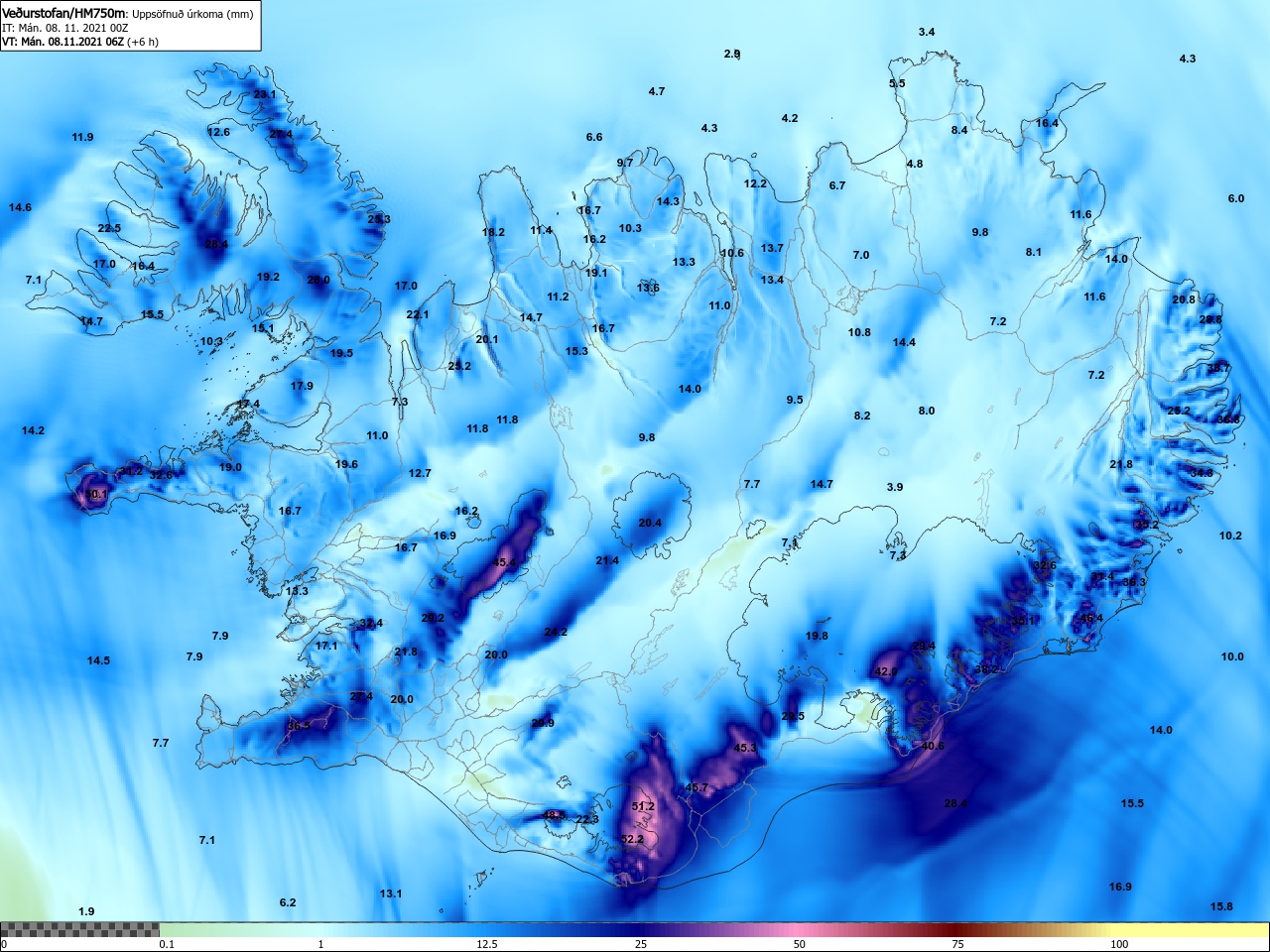Click the 40.6 precipitation value

click(x=933, y=746)
